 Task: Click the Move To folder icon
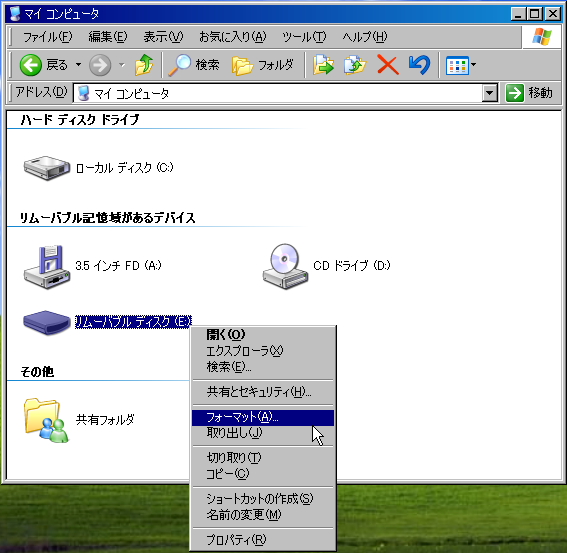tap(323, 65)
